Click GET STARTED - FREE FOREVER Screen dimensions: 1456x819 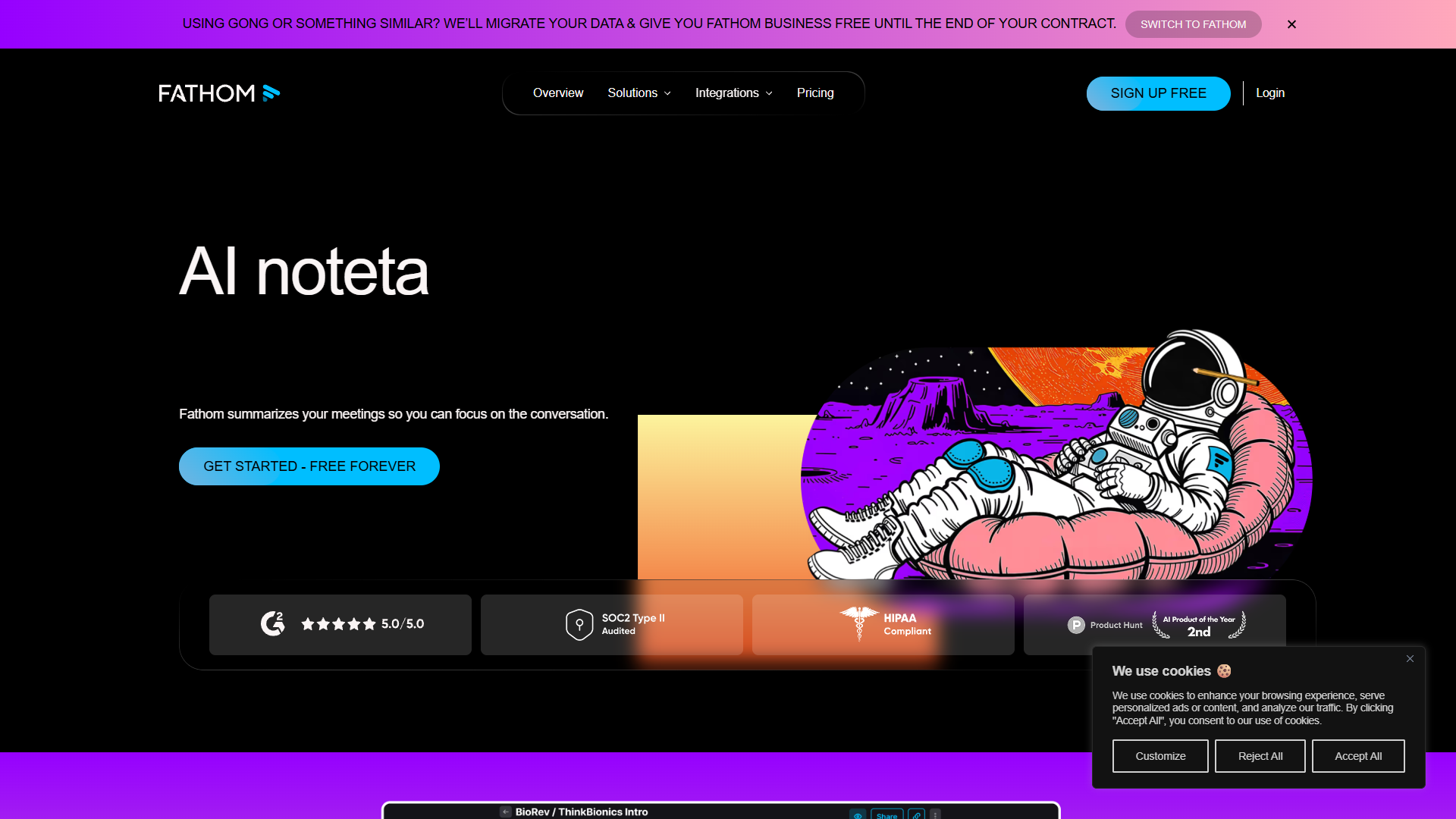tap(309, 466)
